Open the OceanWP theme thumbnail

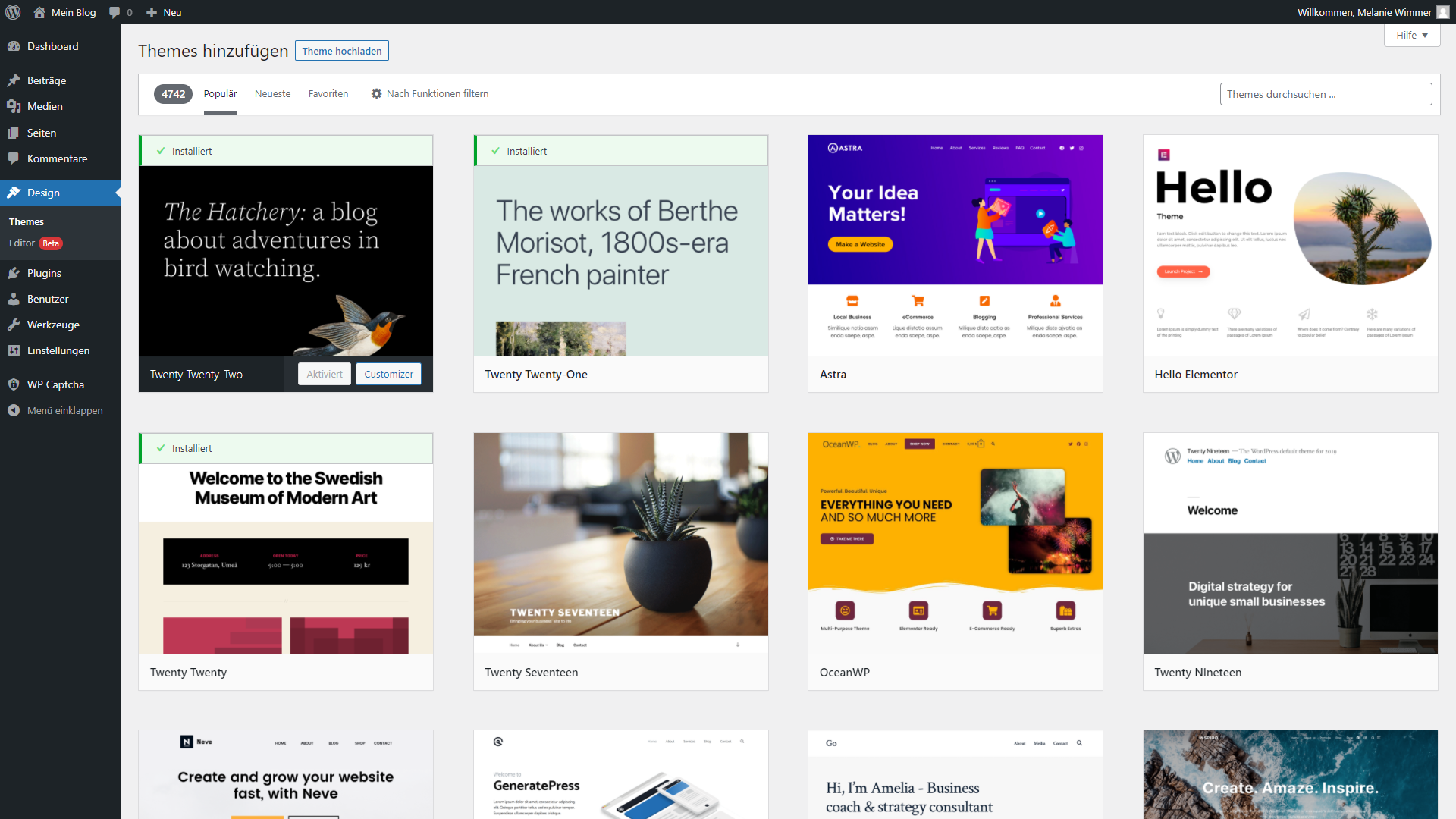tap(955, 544)
